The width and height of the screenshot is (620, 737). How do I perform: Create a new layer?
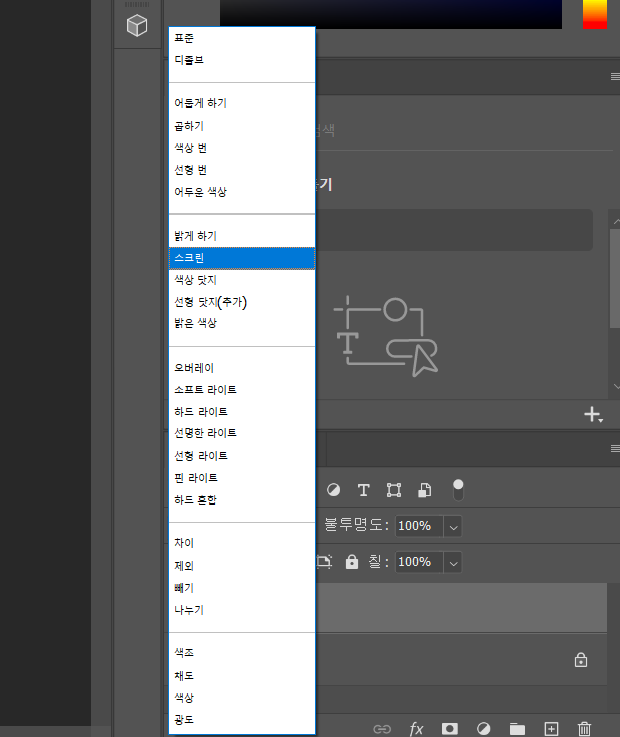(x=551, y=729)
